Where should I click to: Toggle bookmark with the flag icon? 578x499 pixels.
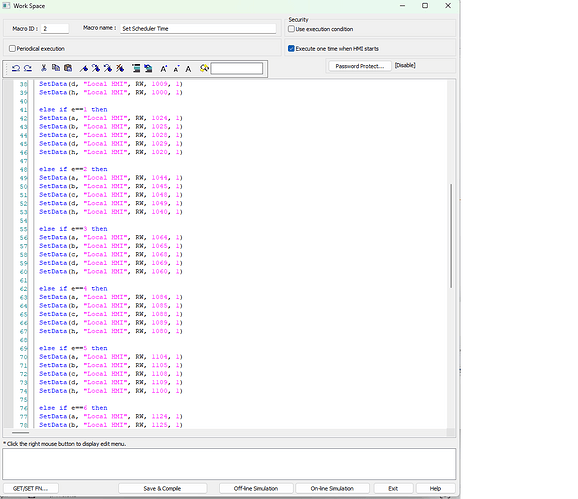[x=84, y=68]
